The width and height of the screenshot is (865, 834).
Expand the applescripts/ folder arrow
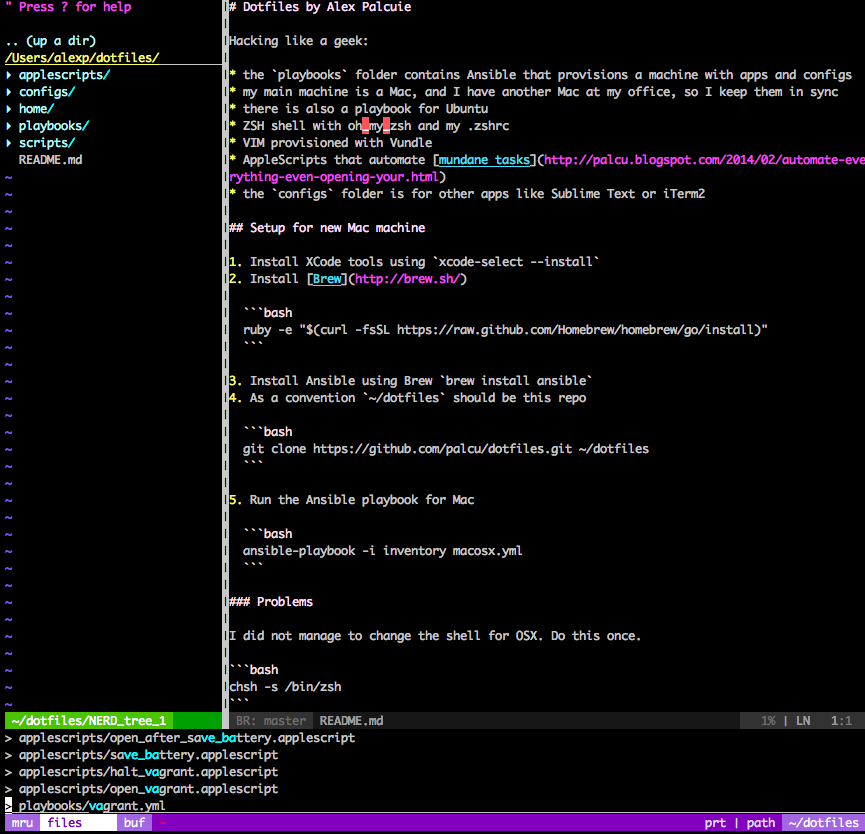pos(9,75)
